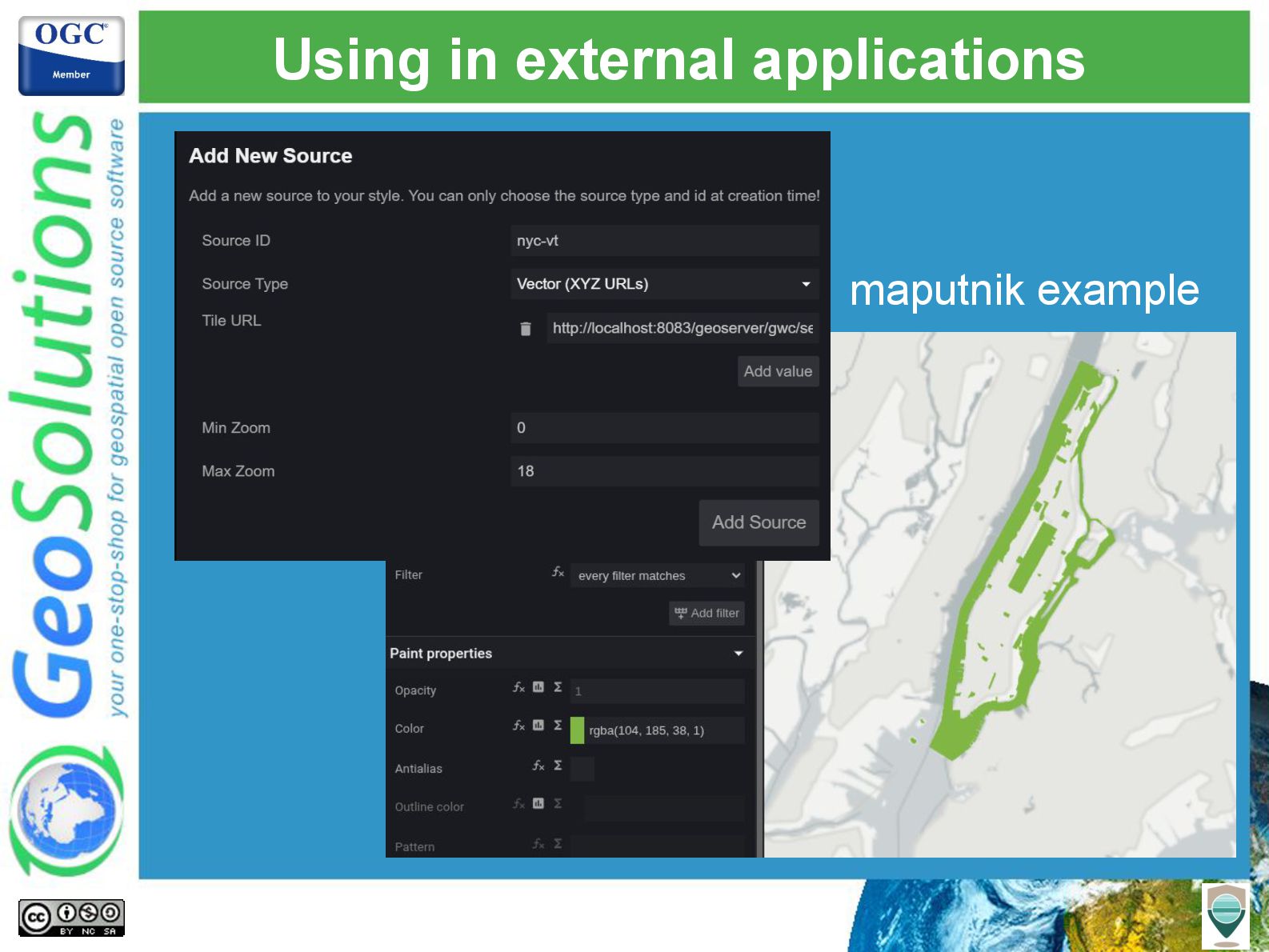Toggle the Antialias checkbox
1269x952 pixels.
coord(582,769)
